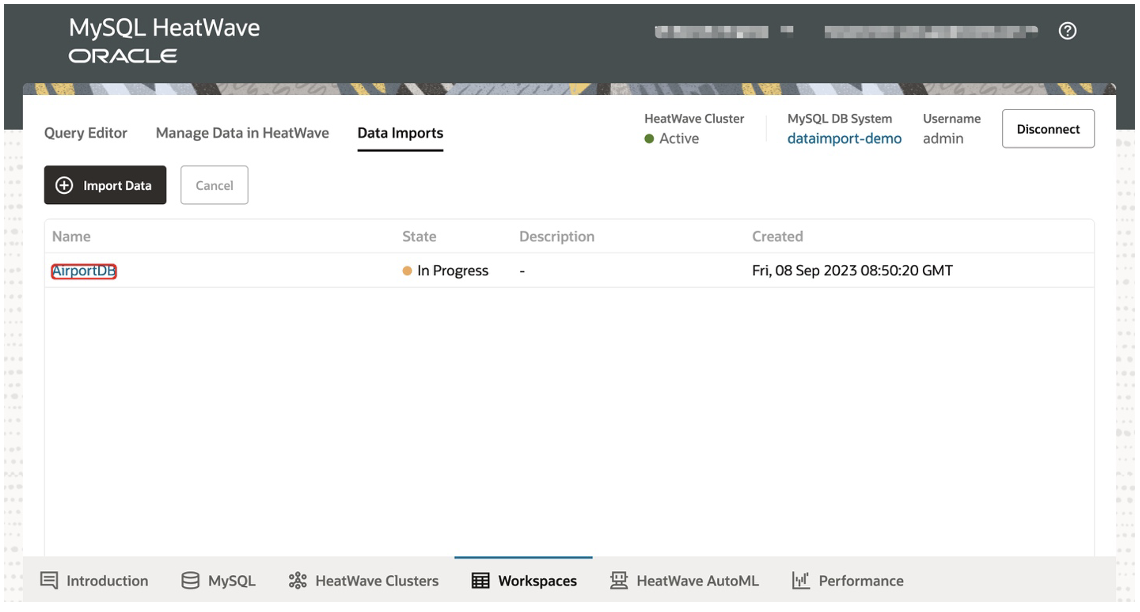Sort by the Name column header
This screenshot has height=612, width=1140.
click(x=71, y=236)
